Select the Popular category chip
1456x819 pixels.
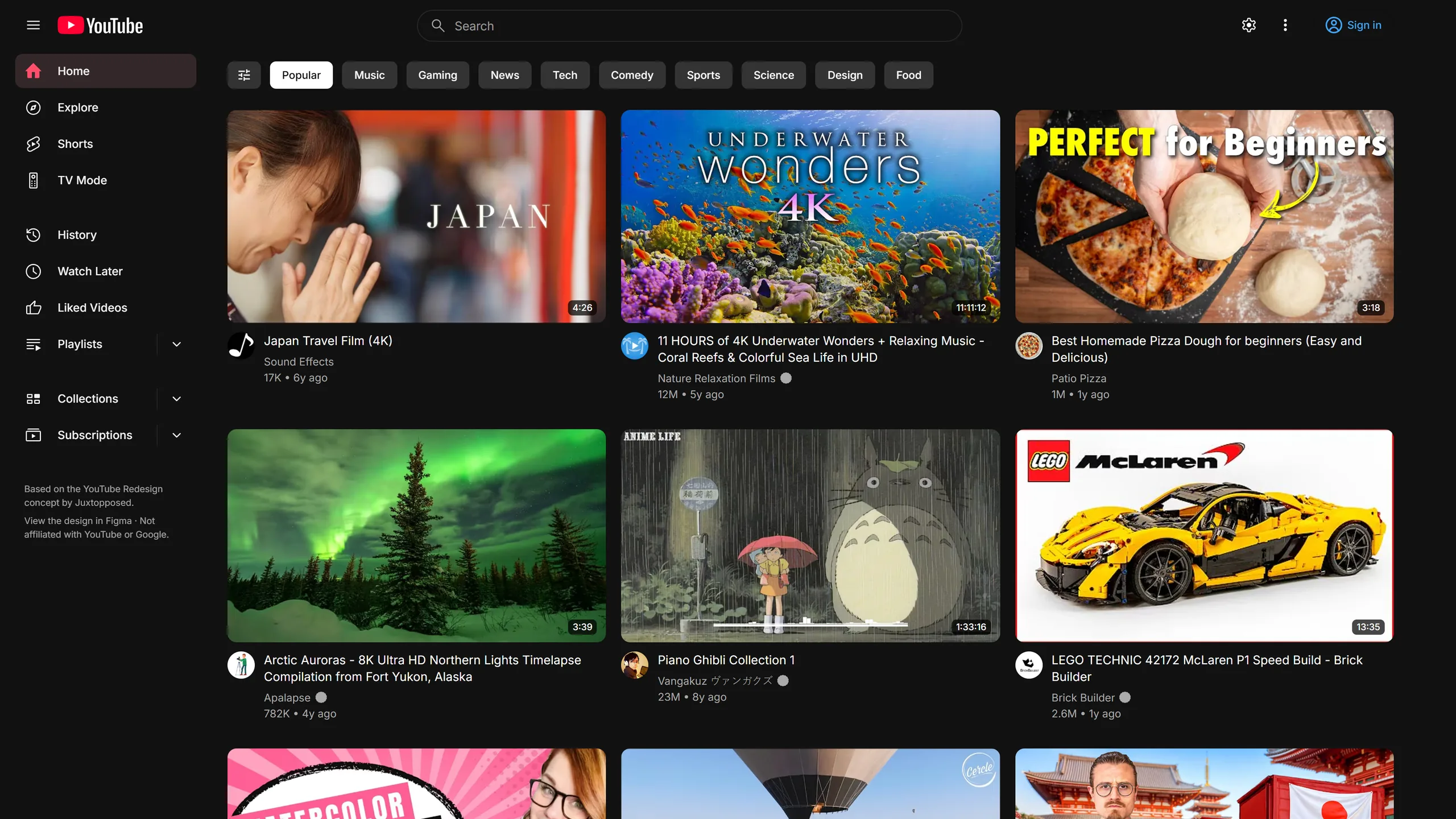click(x=301, y=75)
